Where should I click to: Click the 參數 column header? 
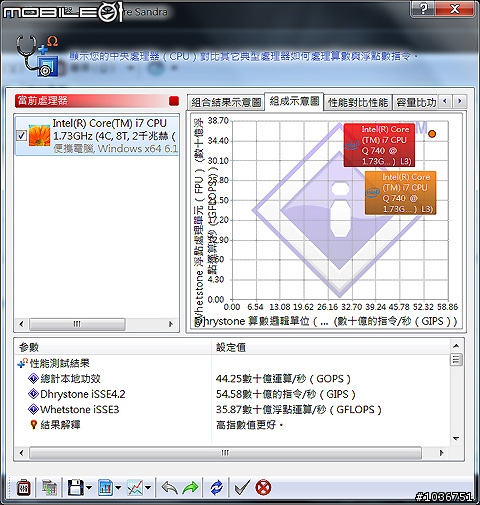point(113,347)
